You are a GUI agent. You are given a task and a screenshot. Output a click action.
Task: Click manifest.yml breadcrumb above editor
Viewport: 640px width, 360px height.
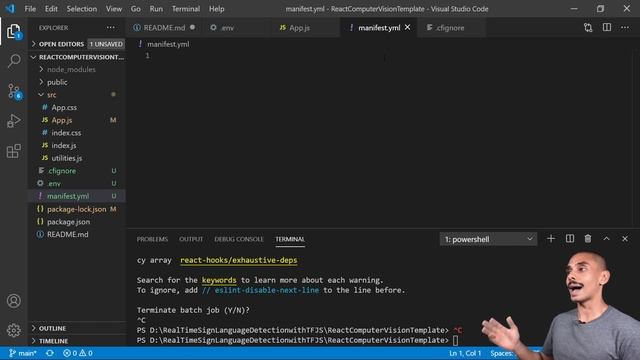pos(168,44)
